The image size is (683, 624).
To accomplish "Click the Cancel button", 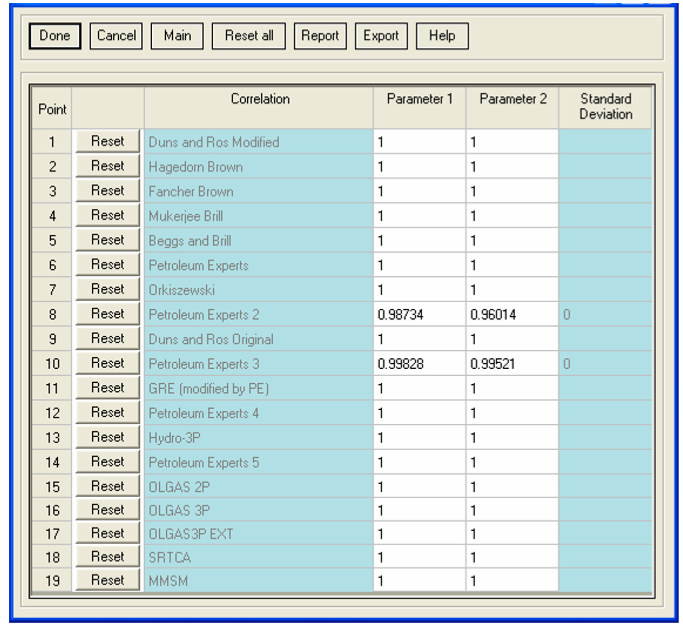I will [116, 36].
